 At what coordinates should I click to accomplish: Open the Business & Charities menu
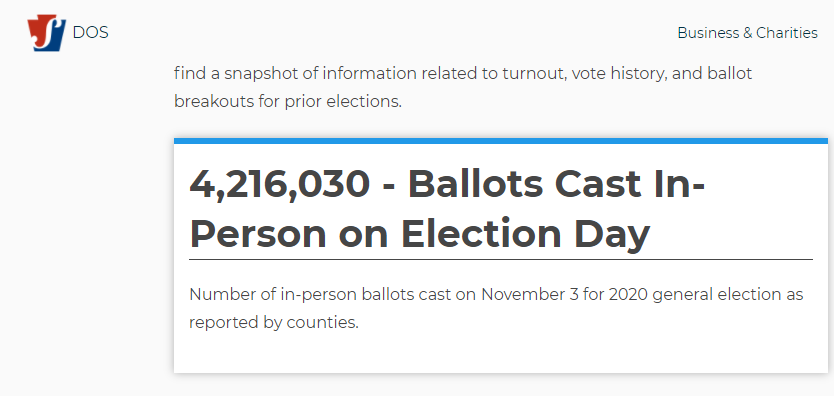[x=747, y=33]
